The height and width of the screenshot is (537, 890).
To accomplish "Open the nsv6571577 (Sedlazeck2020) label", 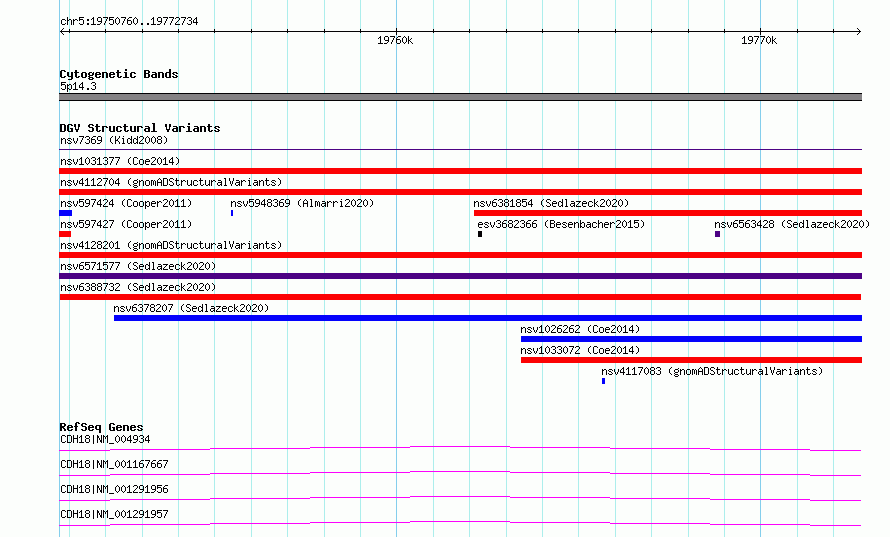I will [138, 266].
